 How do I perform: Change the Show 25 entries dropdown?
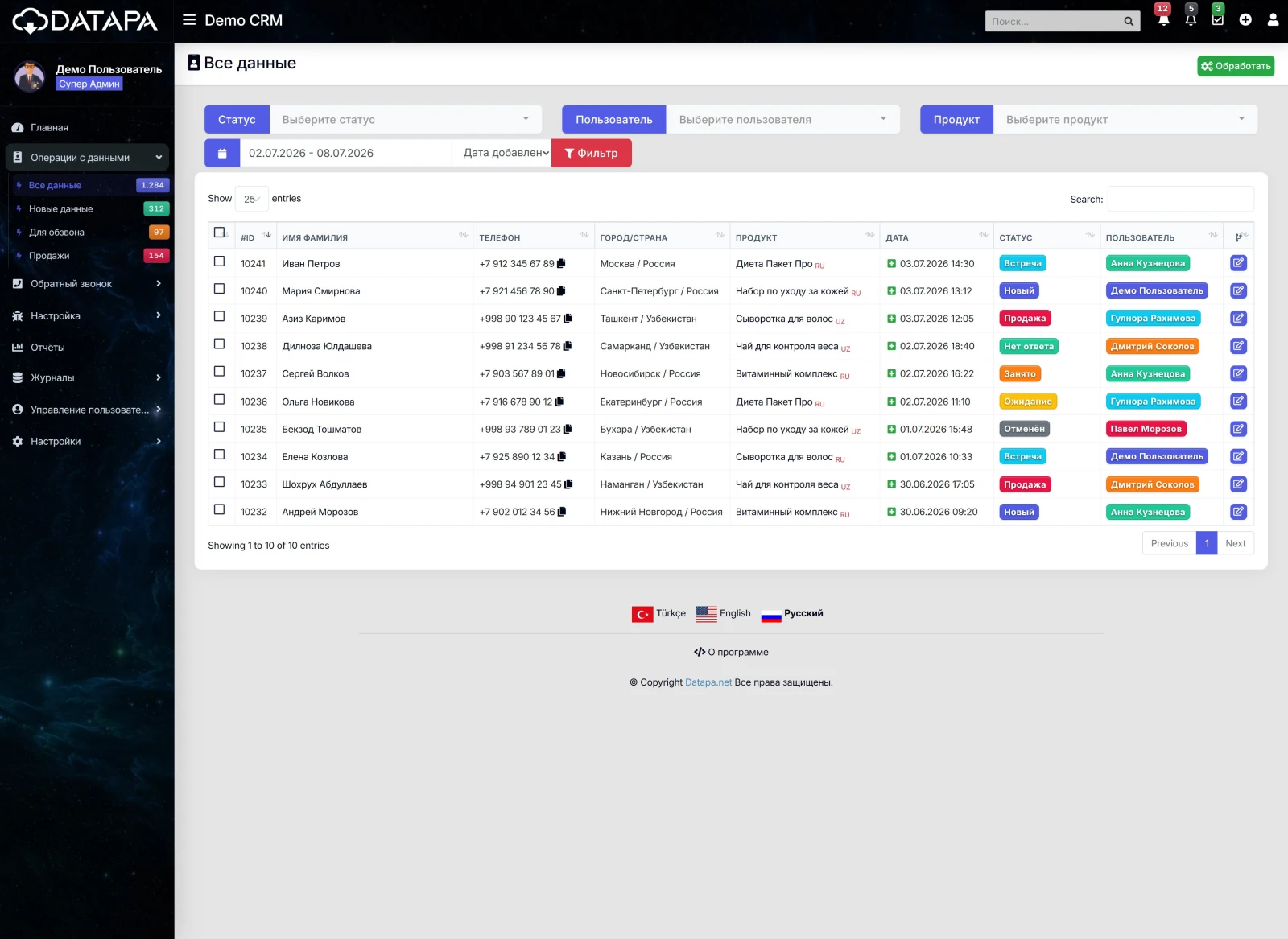coord(251,199)
